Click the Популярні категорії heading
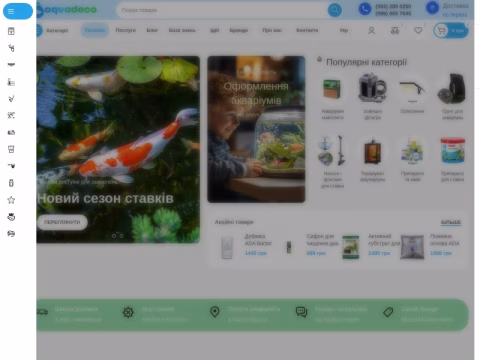The image size is (480, 360). 366,62
